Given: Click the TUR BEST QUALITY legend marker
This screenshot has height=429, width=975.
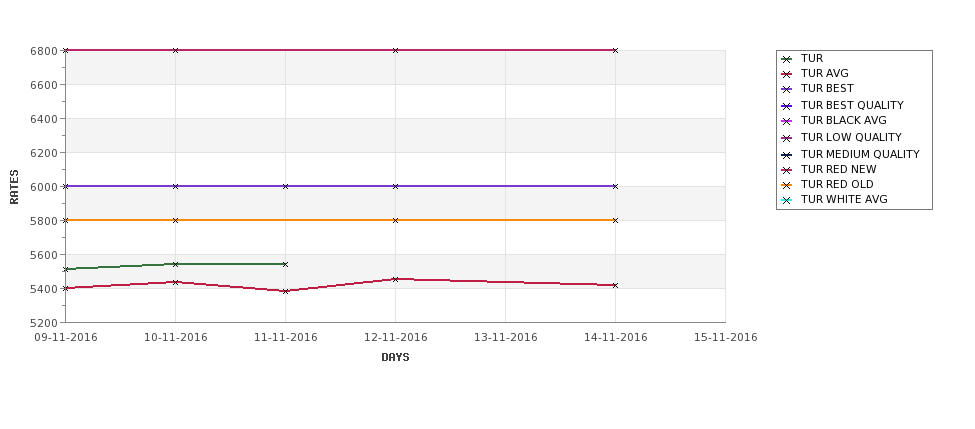Looking at the screenshot, I should [x=787, y=106].
